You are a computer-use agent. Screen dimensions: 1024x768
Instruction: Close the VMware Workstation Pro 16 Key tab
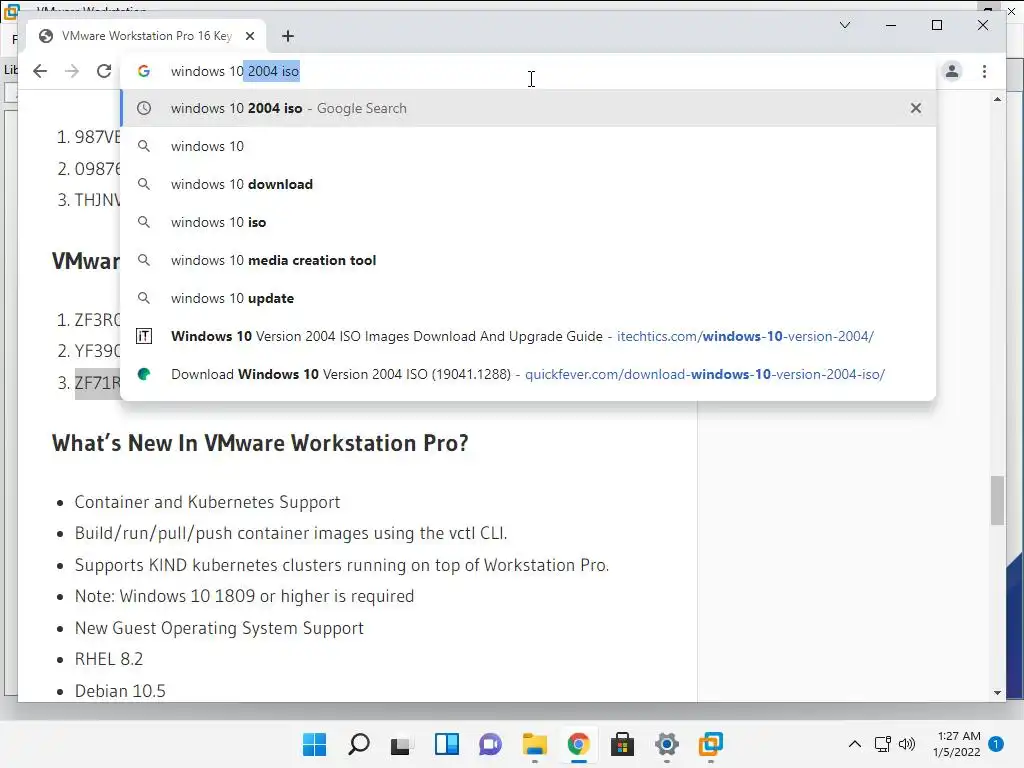(250, 36)
